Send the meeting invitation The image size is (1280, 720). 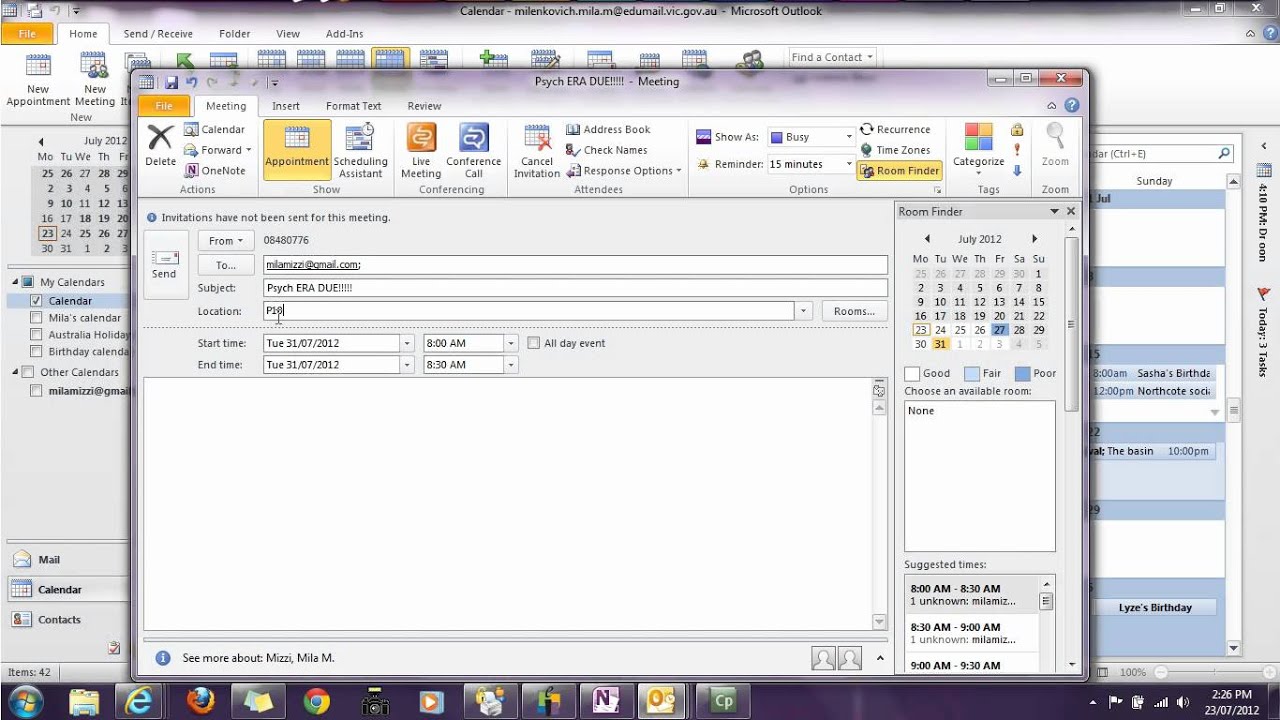point(164,264)
